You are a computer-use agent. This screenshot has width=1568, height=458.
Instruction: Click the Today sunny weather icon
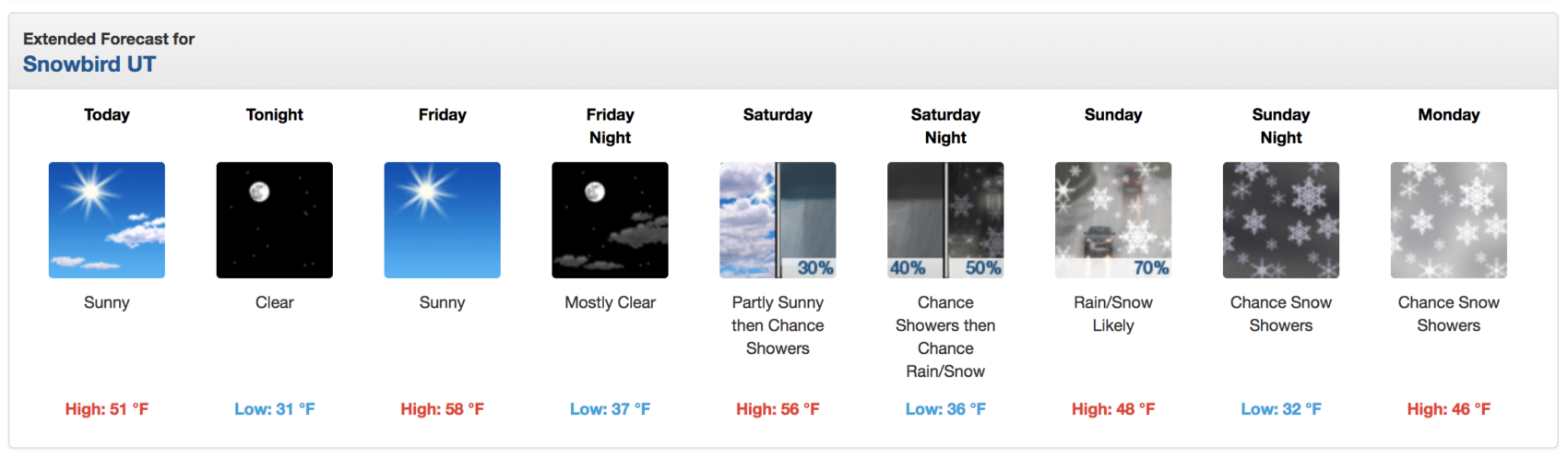(x=107, y=220)
